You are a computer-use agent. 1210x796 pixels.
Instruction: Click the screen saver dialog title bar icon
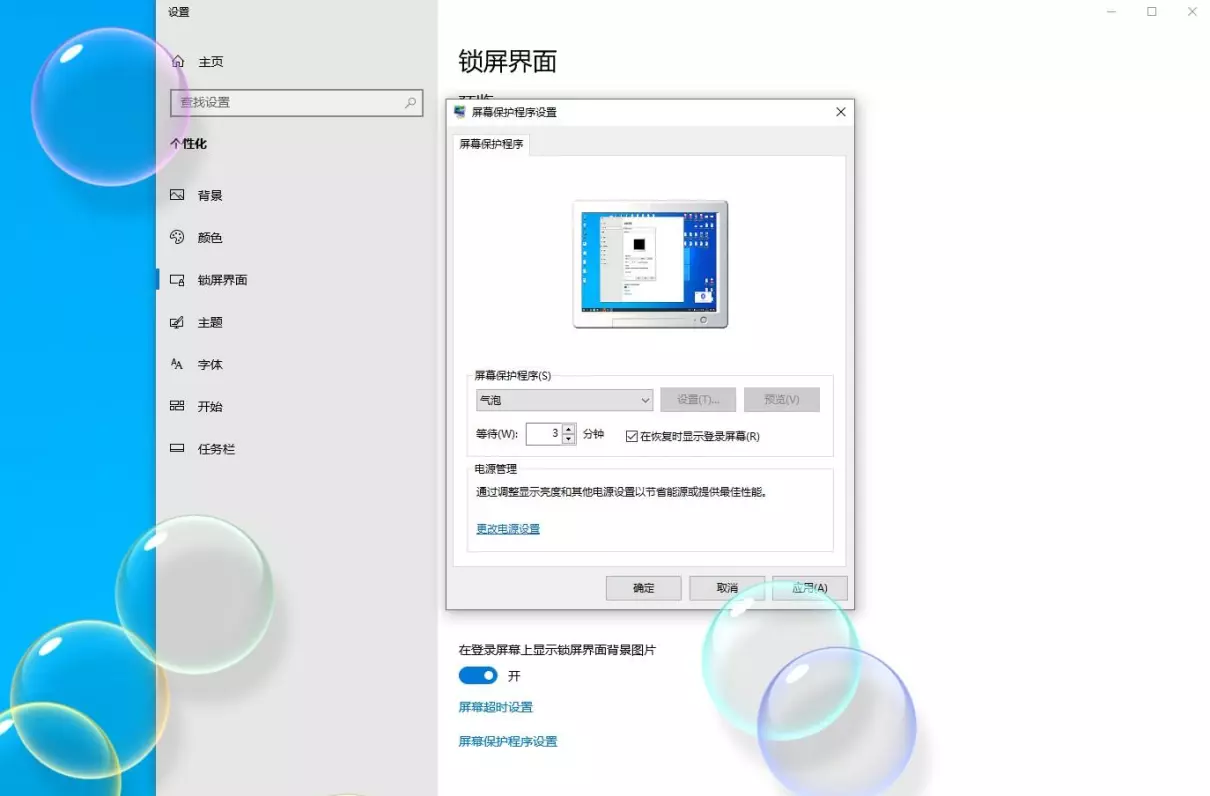(x=460, y=112)
